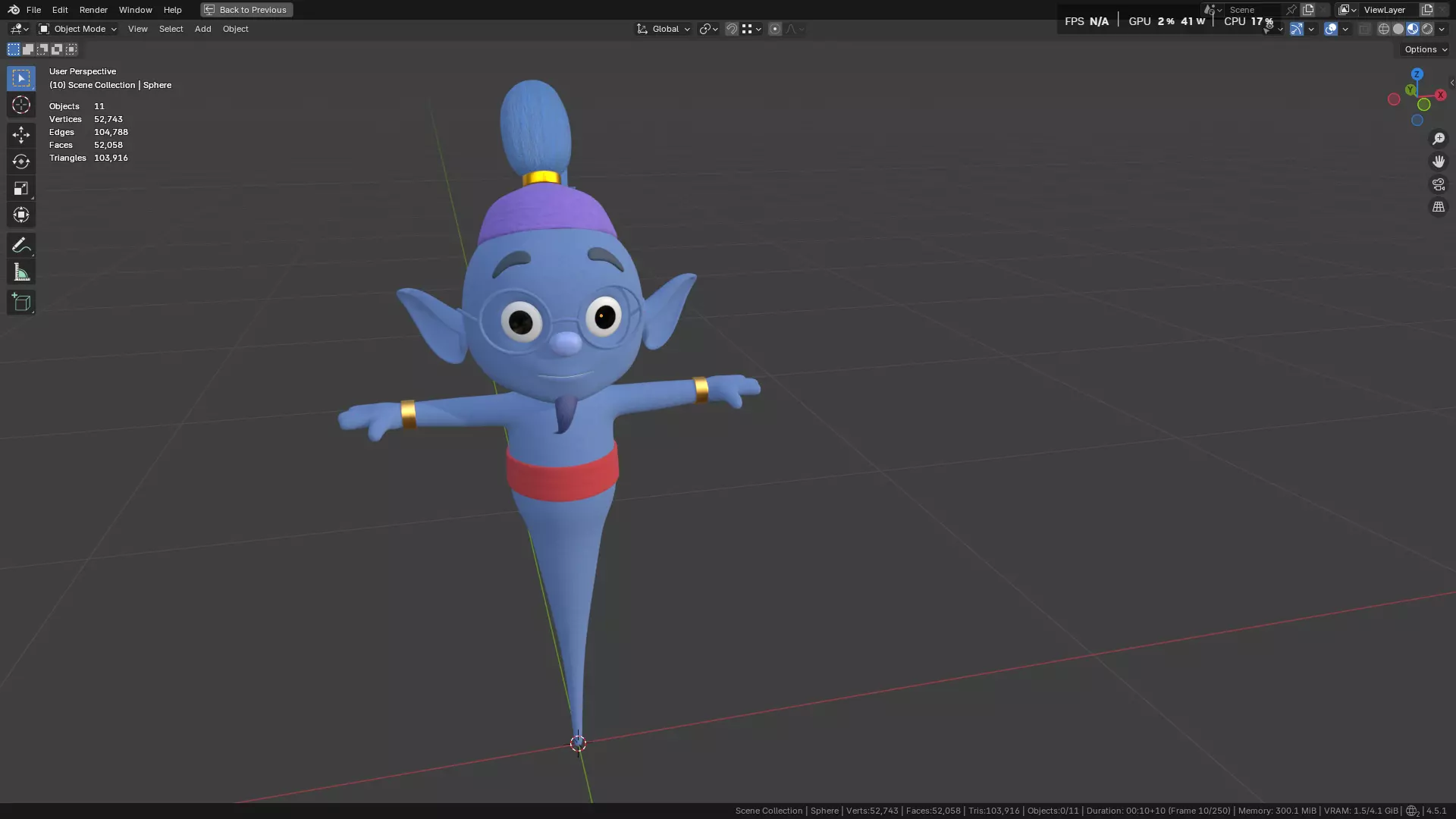This screenshot has height=819, width=1456.
Task: Switch to Rendered shading
Action: click(1427, 29)
